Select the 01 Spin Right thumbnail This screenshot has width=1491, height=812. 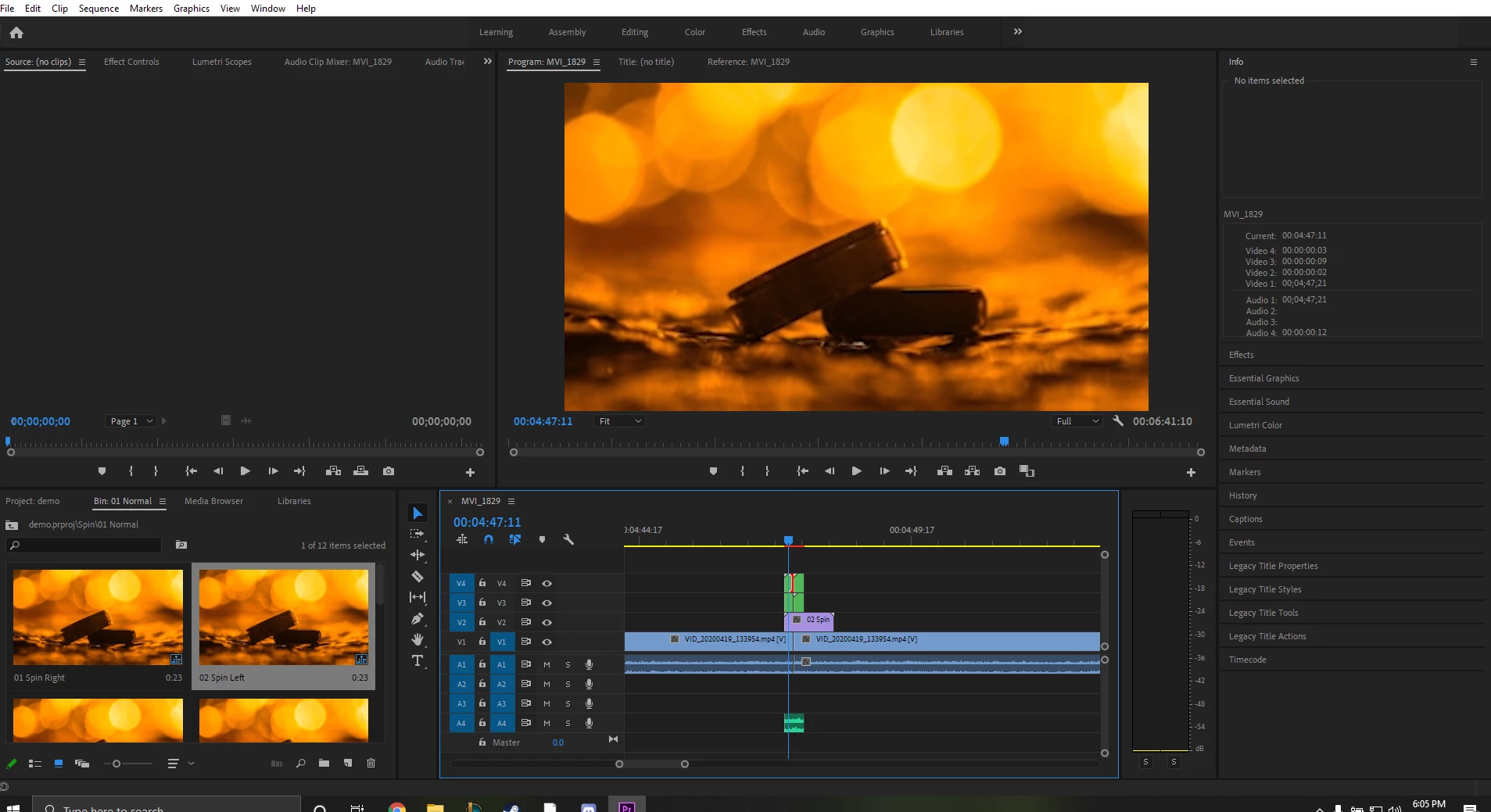(x=98, y=617)
